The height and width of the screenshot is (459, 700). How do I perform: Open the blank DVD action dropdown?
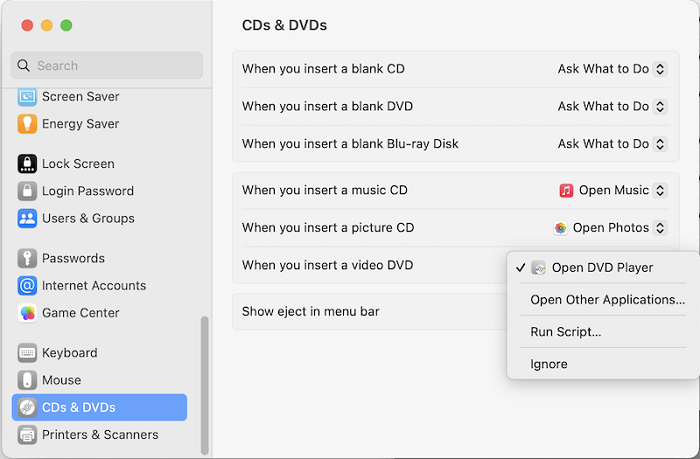pos(611,106)
